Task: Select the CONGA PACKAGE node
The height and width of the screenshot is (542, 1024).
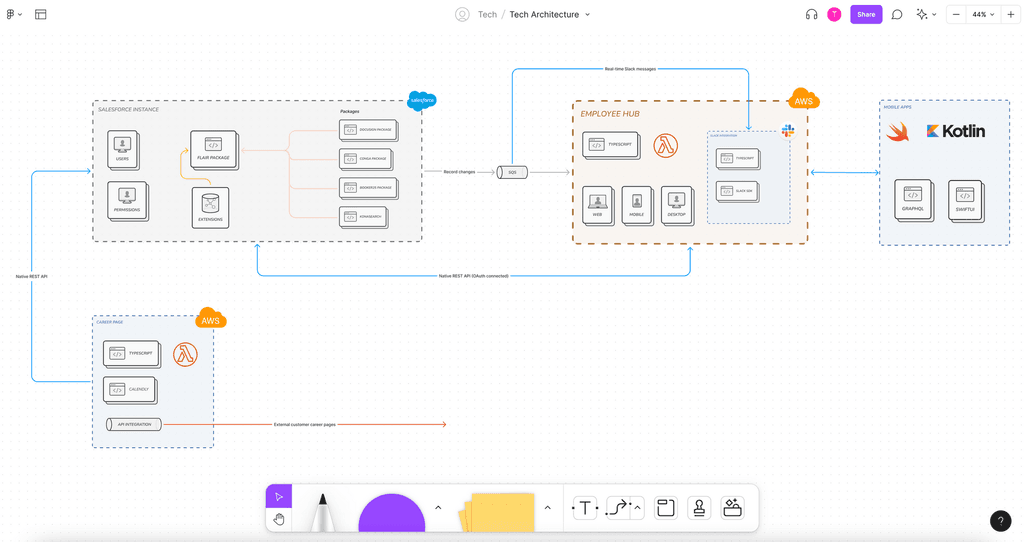Action: [x=366, y=159]
